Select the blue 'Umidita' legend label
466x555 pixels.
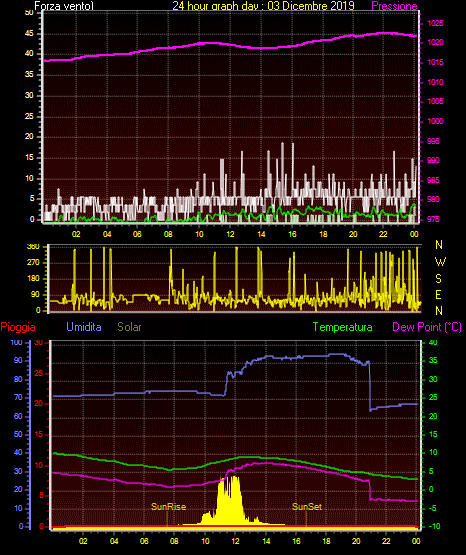pyautogui.click(x=84, y=327)
